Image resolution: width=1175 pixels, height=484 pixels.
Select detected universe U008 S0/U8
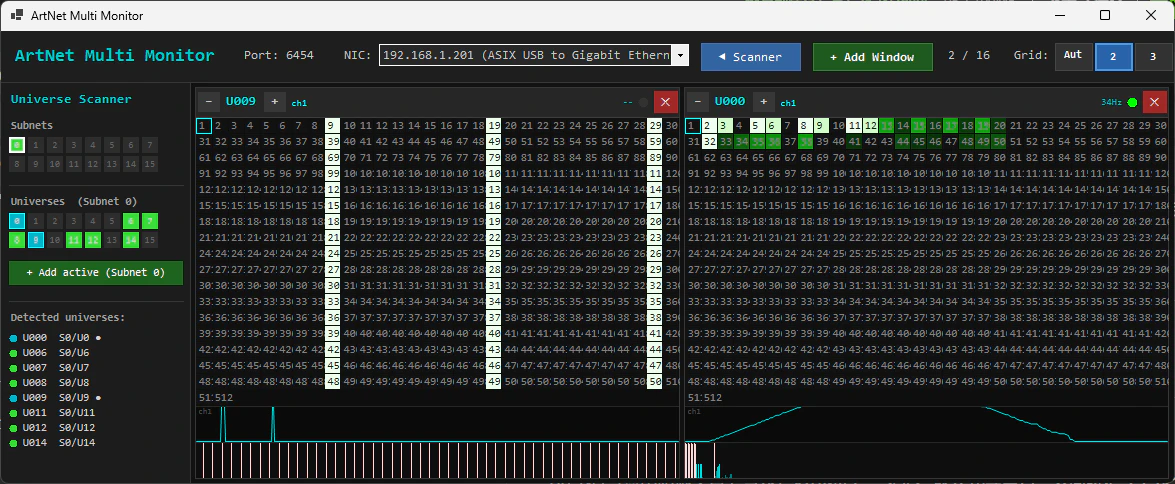pos(49,383)
